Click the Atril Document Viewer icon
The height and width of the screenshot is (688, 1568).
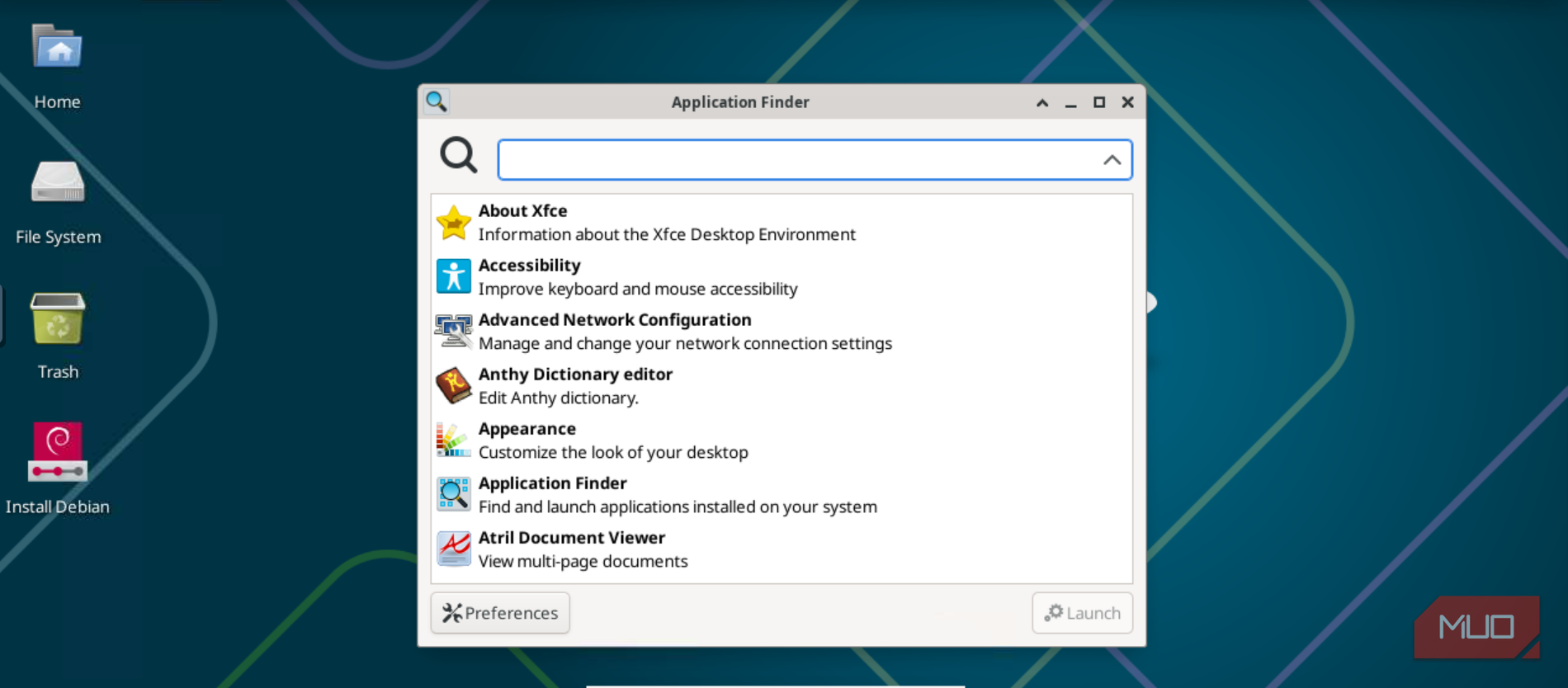pyautogui.click(x=453, y=549)
